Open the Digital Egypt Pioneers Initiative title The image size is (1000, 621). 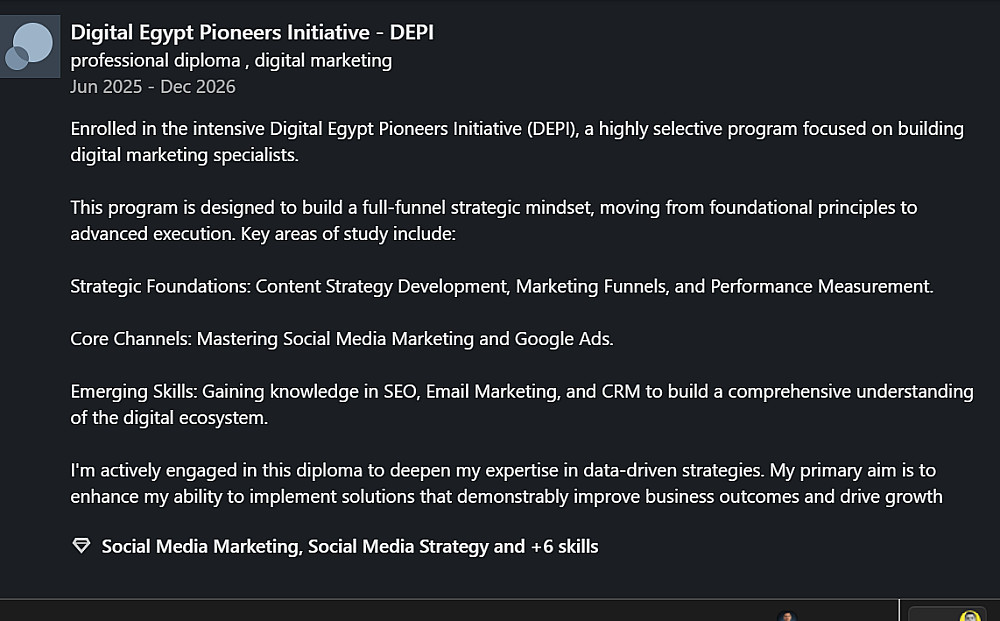[x=252, y=33]
